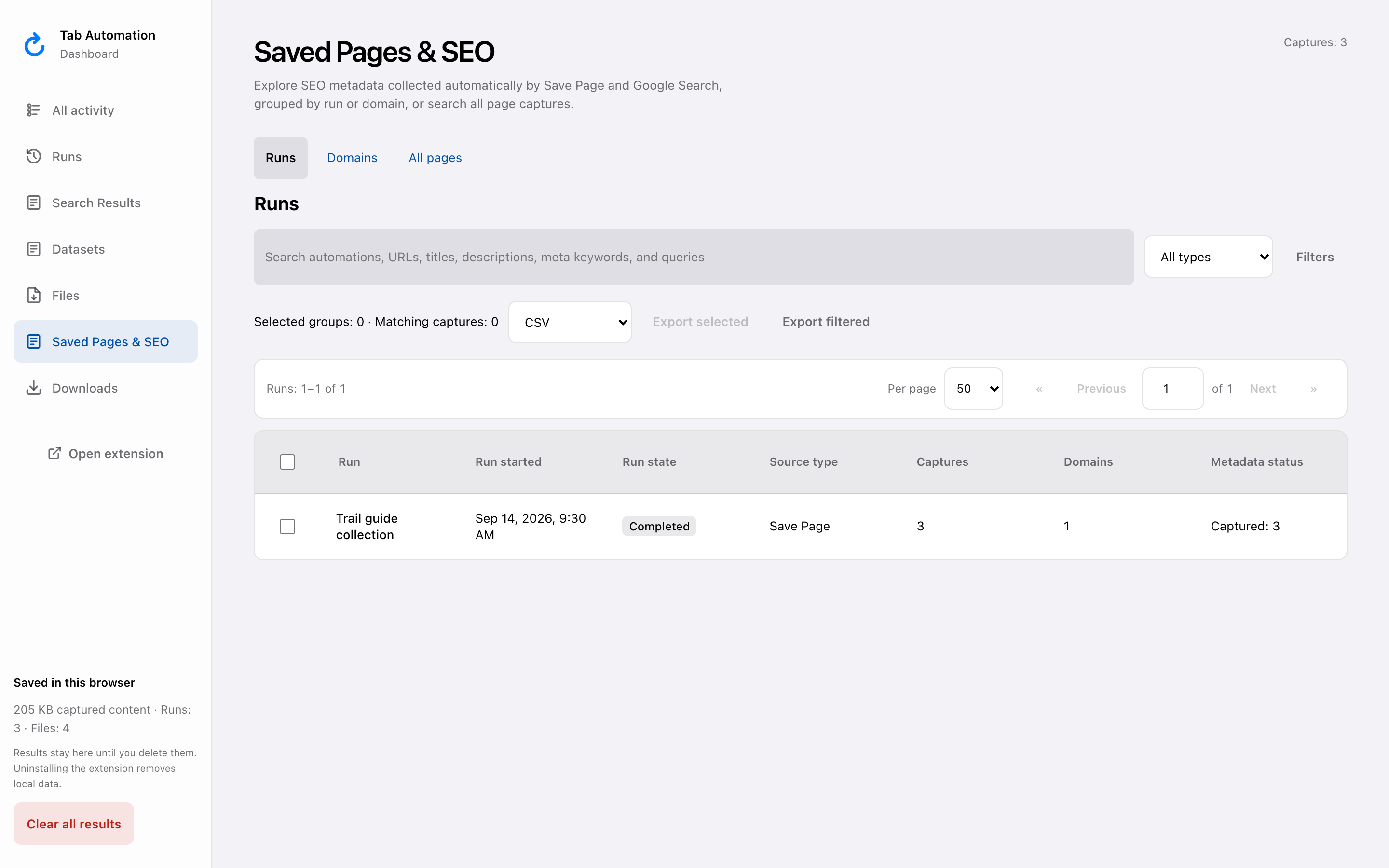The image size is (1389, 868).
Task: Open All activity in sidebar
Action: (106, 110)
